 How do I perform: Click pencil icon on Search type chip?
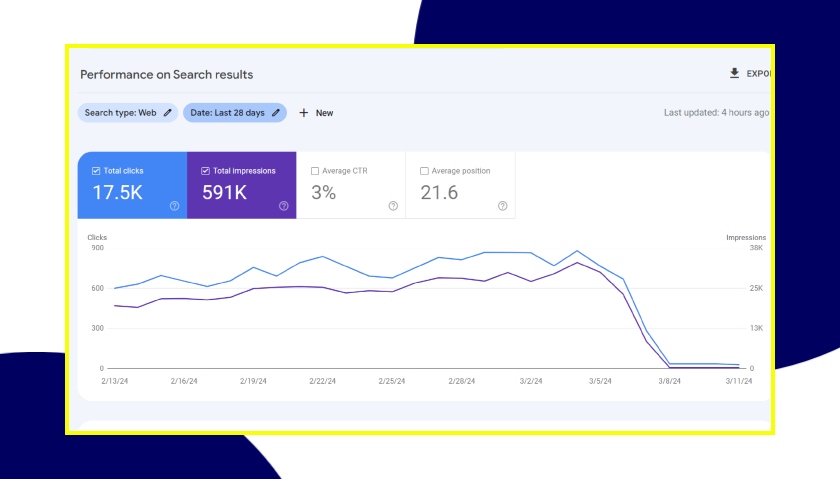pos(168,113)
